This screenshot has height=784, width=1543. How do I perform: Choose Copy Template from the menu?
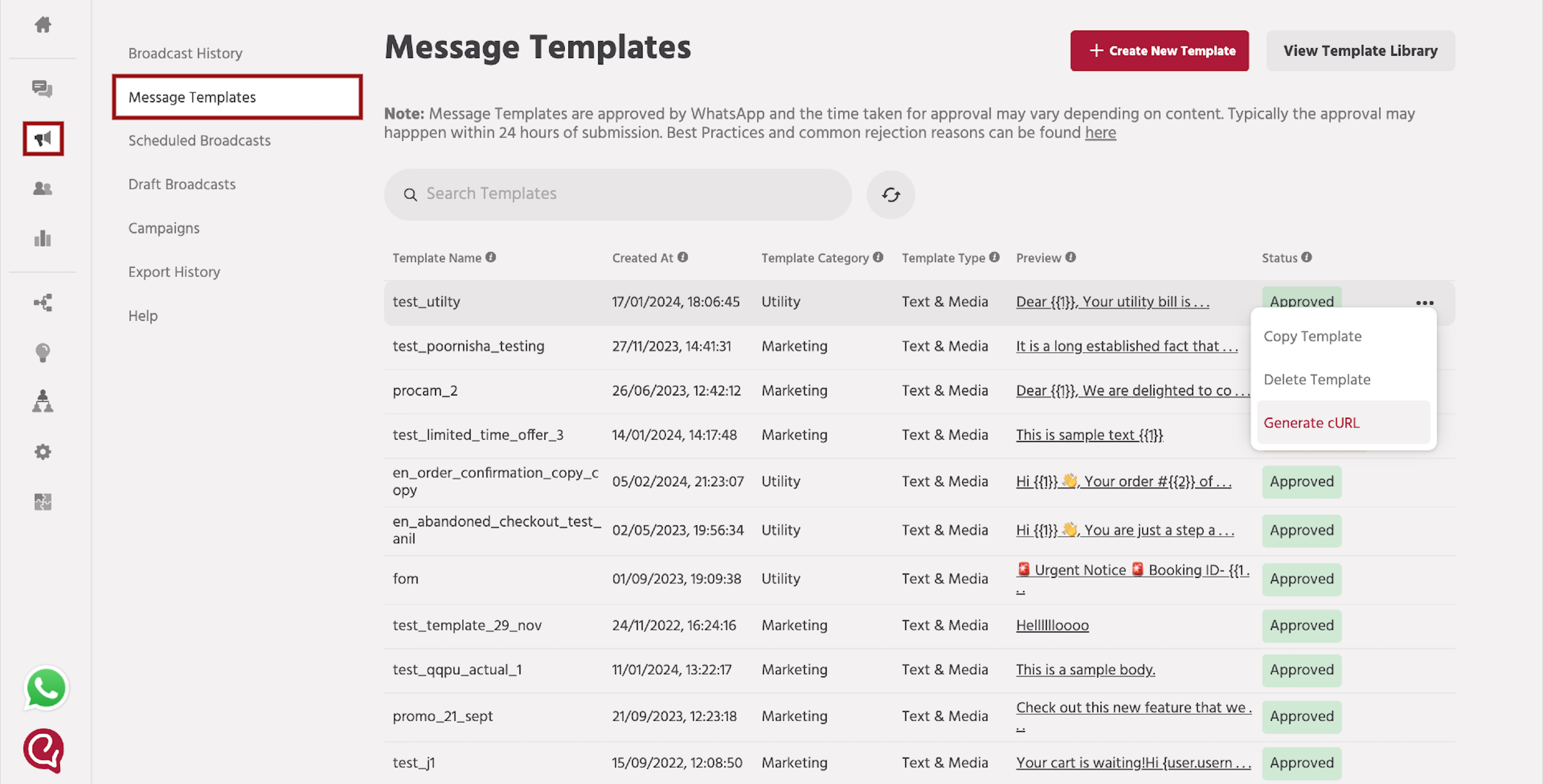[x=1313, y=336]
